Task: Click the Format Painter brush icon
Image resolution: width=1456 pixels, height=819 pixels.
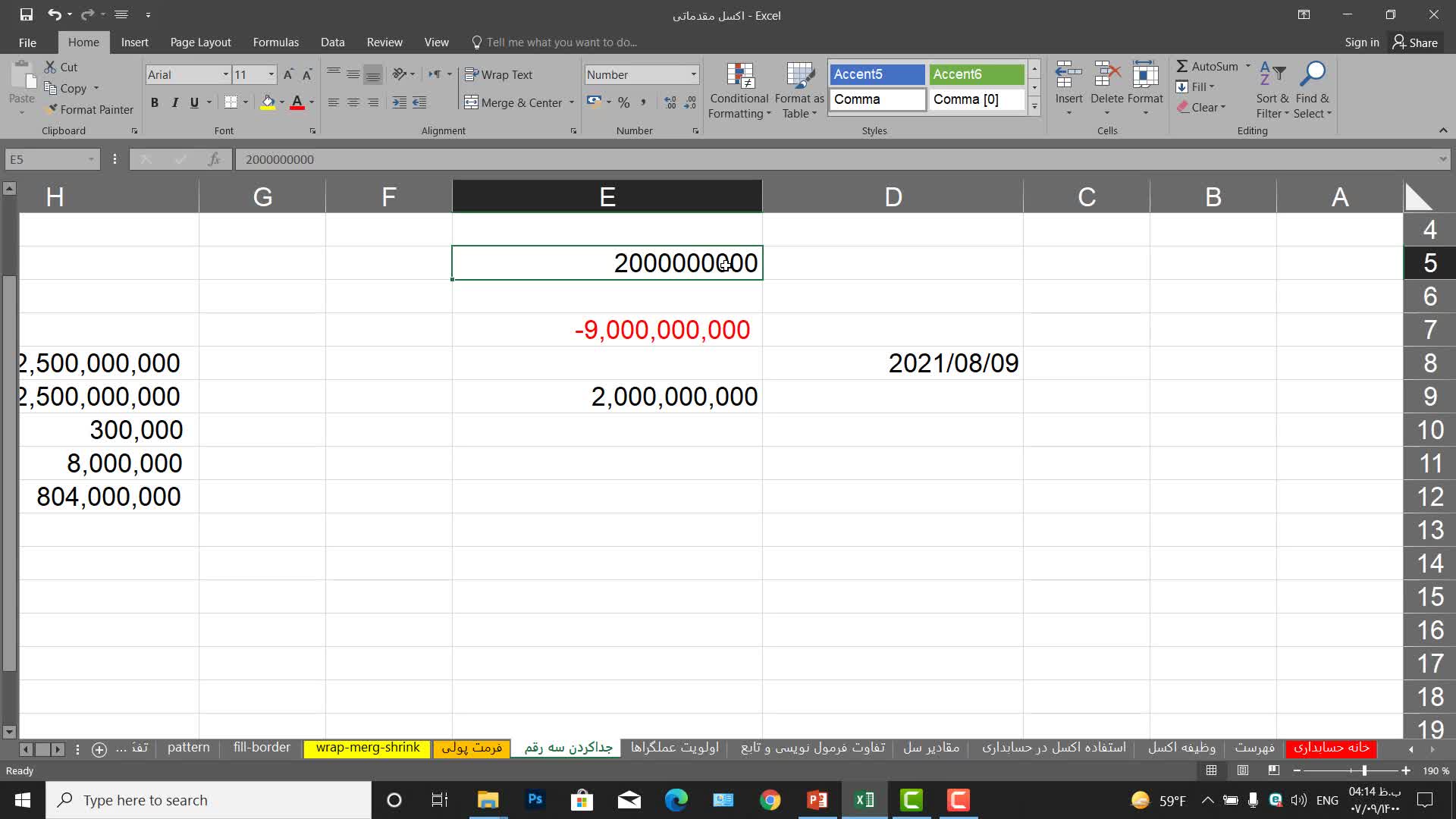Action: (x=52, y=109)
